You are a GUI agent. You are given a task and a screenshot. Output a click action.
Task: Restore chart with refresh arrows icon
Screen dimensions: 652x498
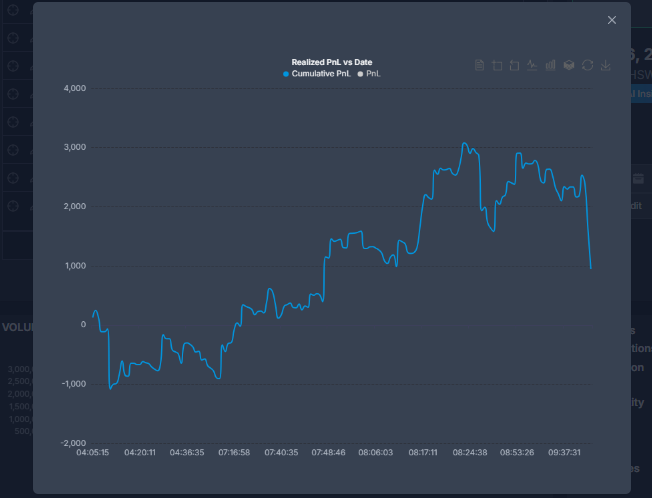click(x=587, y=65)
